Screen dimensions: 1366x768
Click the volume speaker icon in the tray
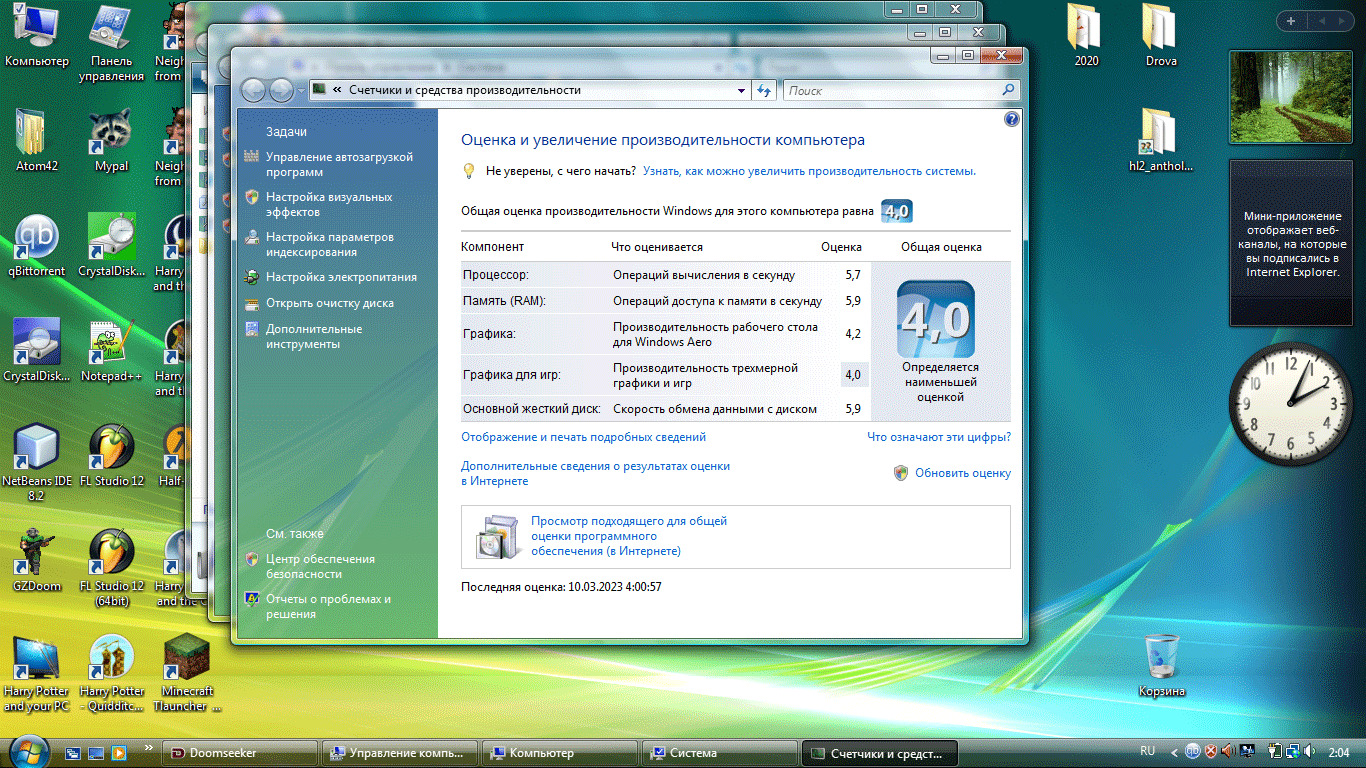coord(1307,751)
